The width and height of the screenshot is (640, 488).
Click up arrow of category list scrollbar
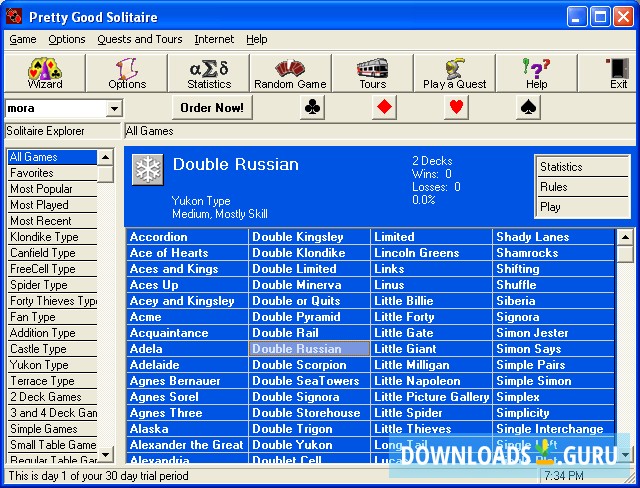pyautogui.click(x=105, y=157)
